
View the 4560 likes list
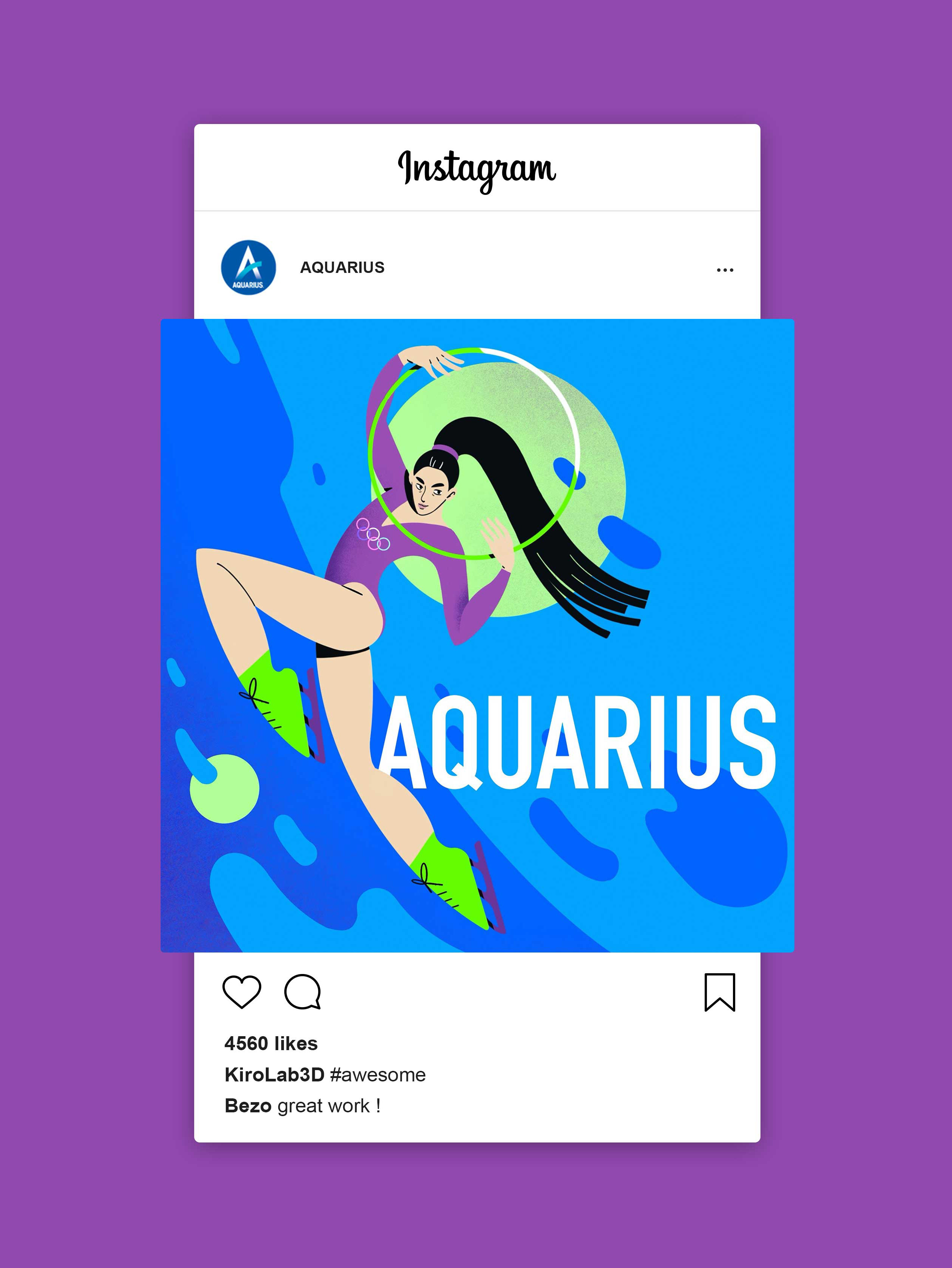(x=271, y=1043)
